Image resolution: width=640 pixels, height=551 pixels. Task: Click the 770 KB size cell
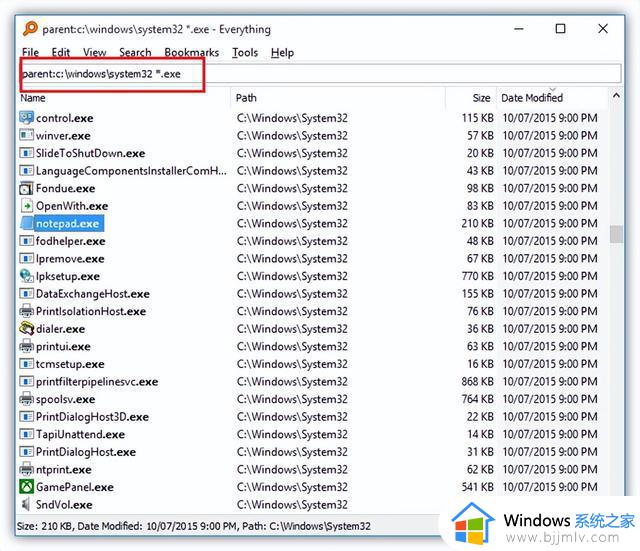[478, 276]
